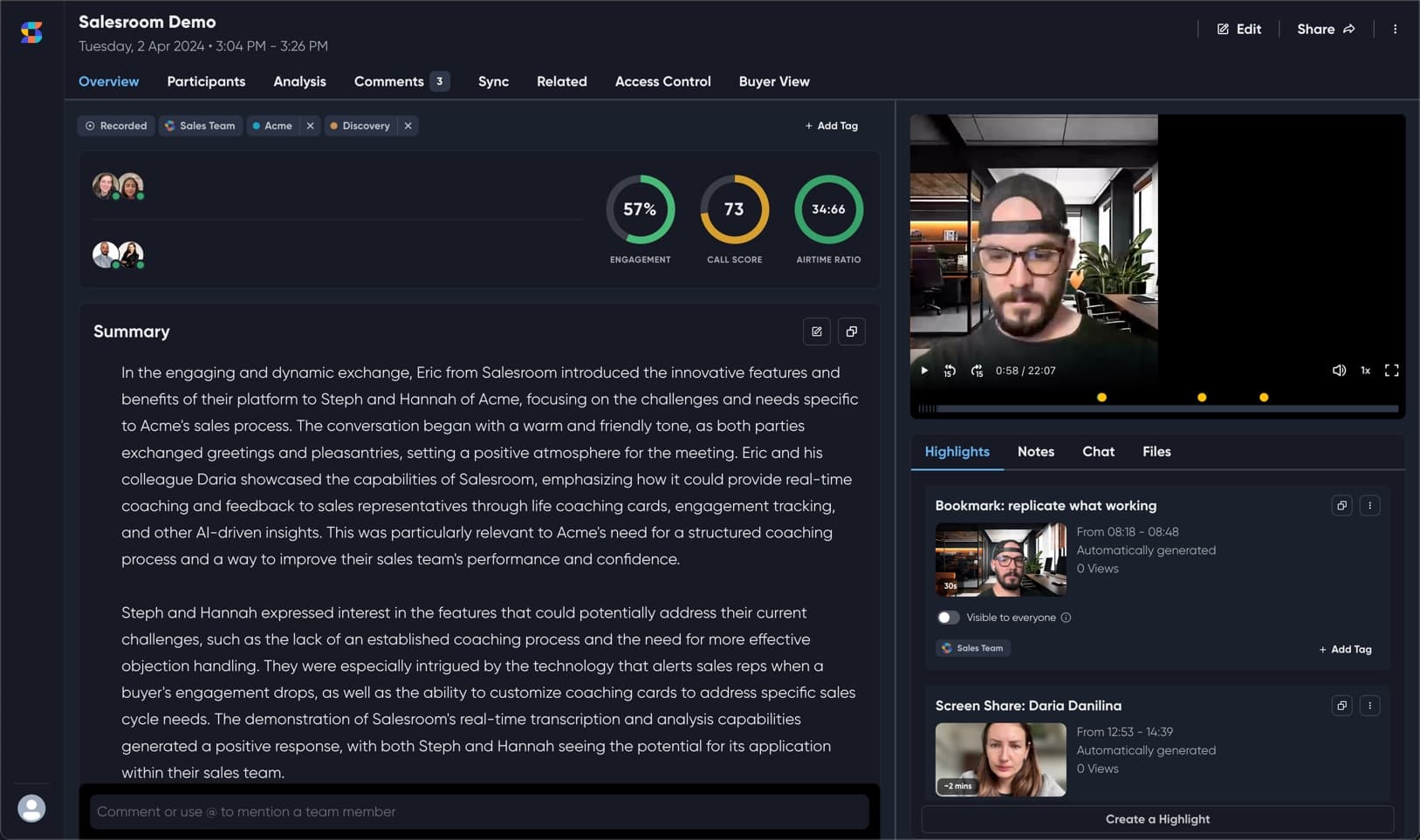Click the Airtime Ratio 34:66 gauge

(828, 209)
